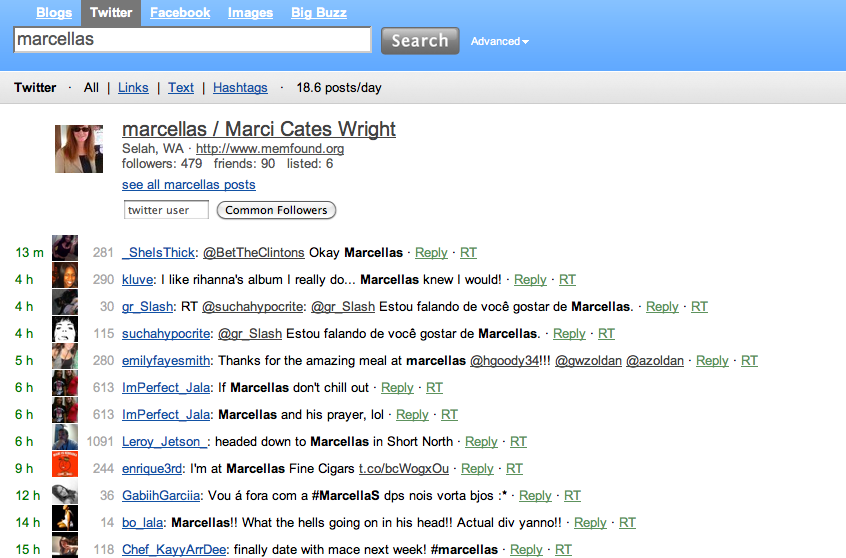
Task: Open the Facebook search tab
Action: (x=180, y=13)
